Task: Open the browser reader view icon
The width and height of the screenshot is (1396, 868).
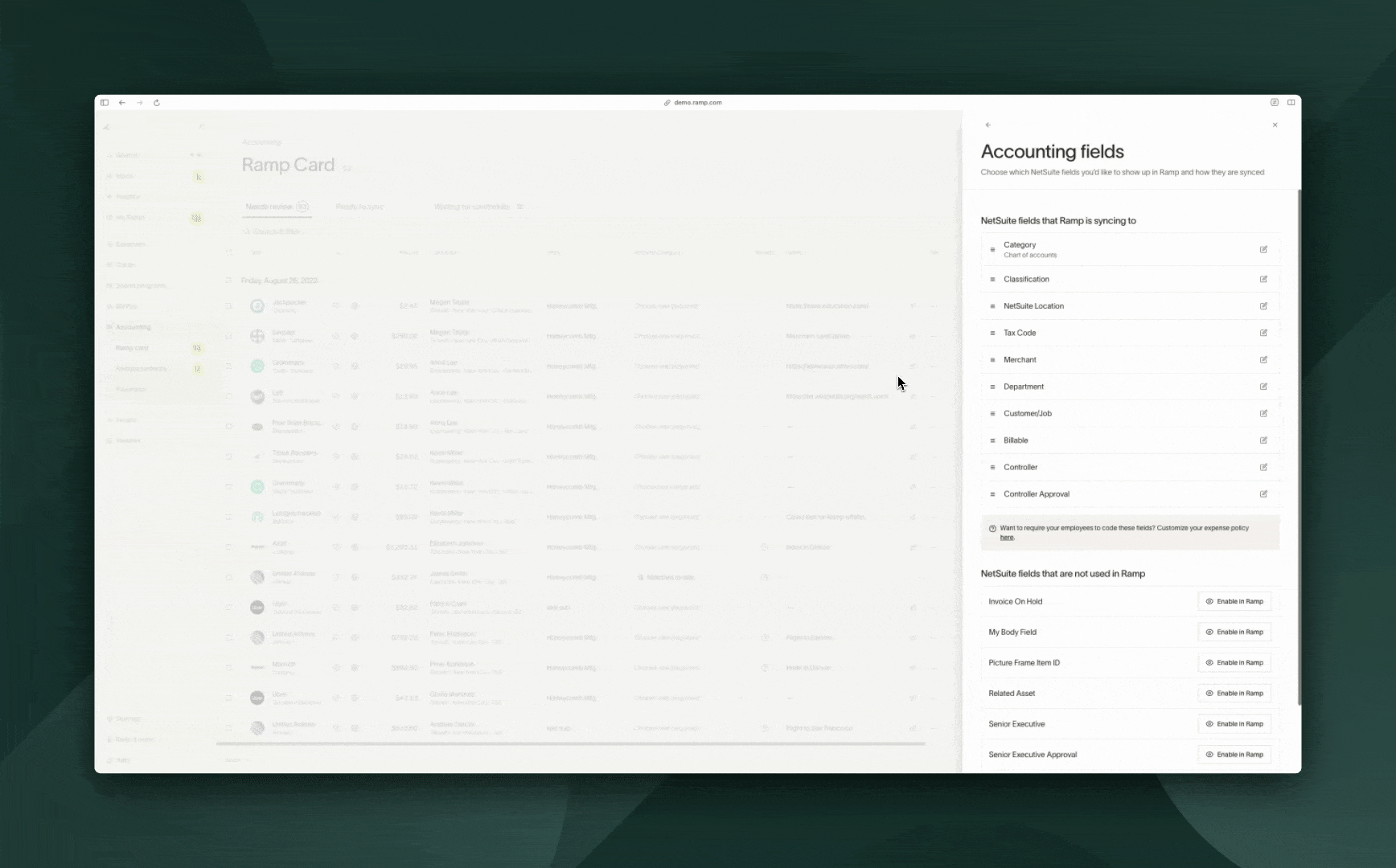Action: [1274, 103]
